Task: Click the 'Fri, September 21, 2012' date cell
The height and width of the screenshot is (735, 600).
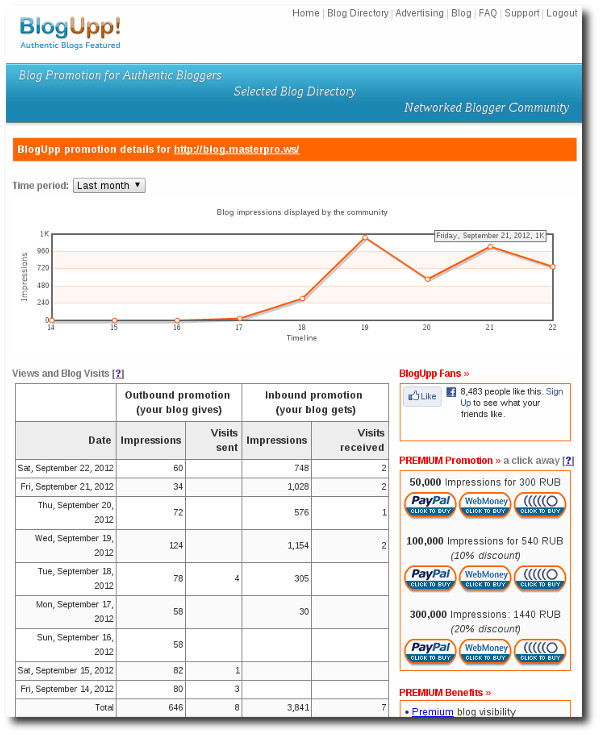Action: [66, 487]
